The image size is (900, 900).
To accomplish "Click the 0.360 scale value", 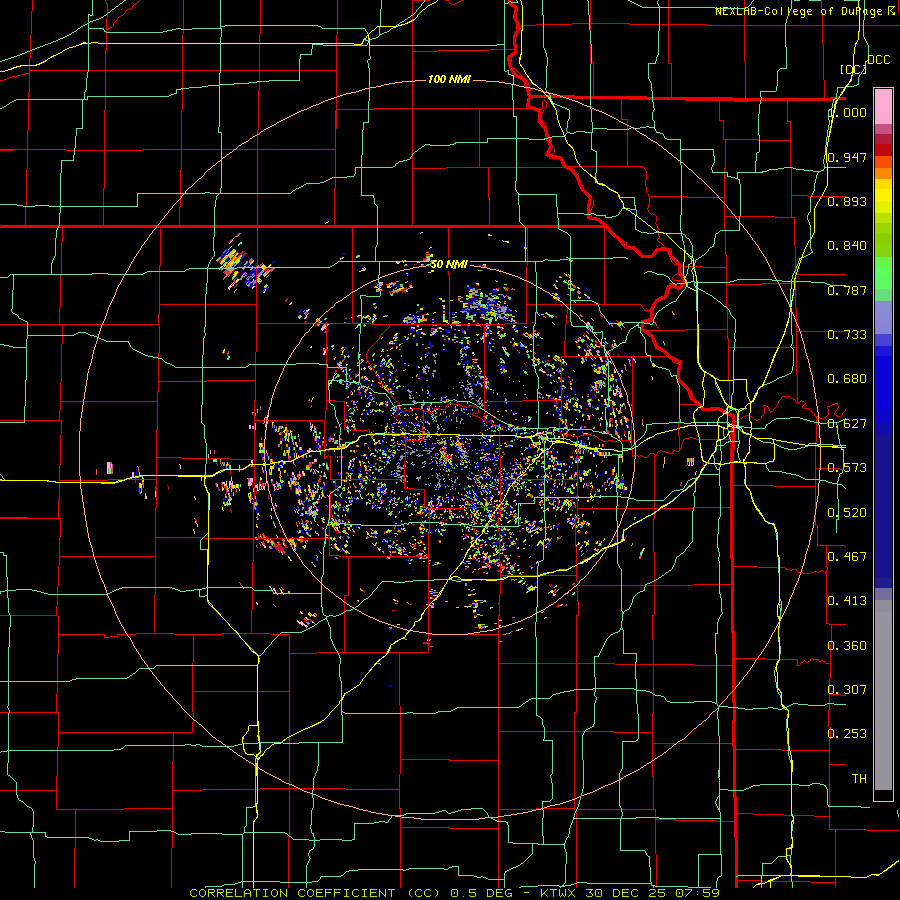I will coord(847,646).
